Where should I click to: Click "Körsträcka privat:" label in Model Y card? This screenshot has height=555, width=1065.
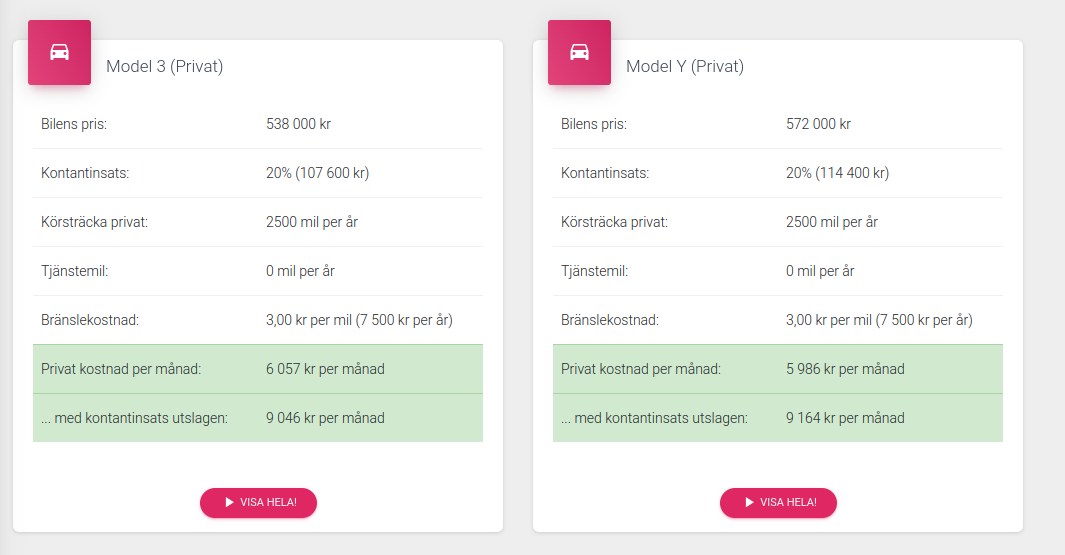[614, 222]
